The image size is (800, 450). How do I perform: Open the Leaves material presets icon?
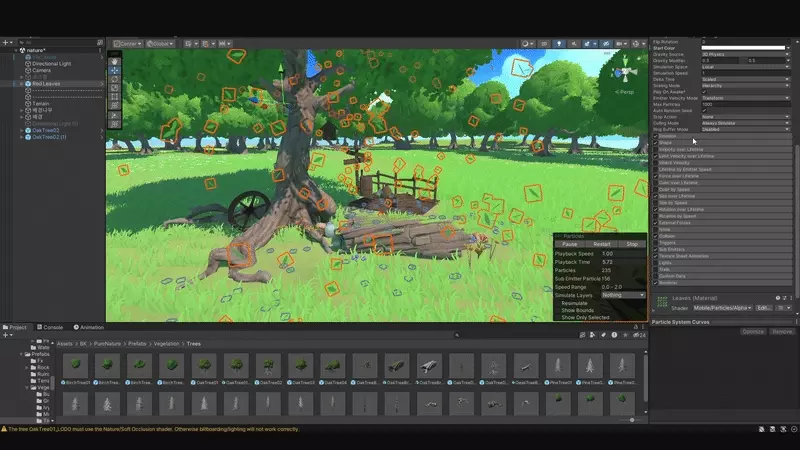pos(785,298)
